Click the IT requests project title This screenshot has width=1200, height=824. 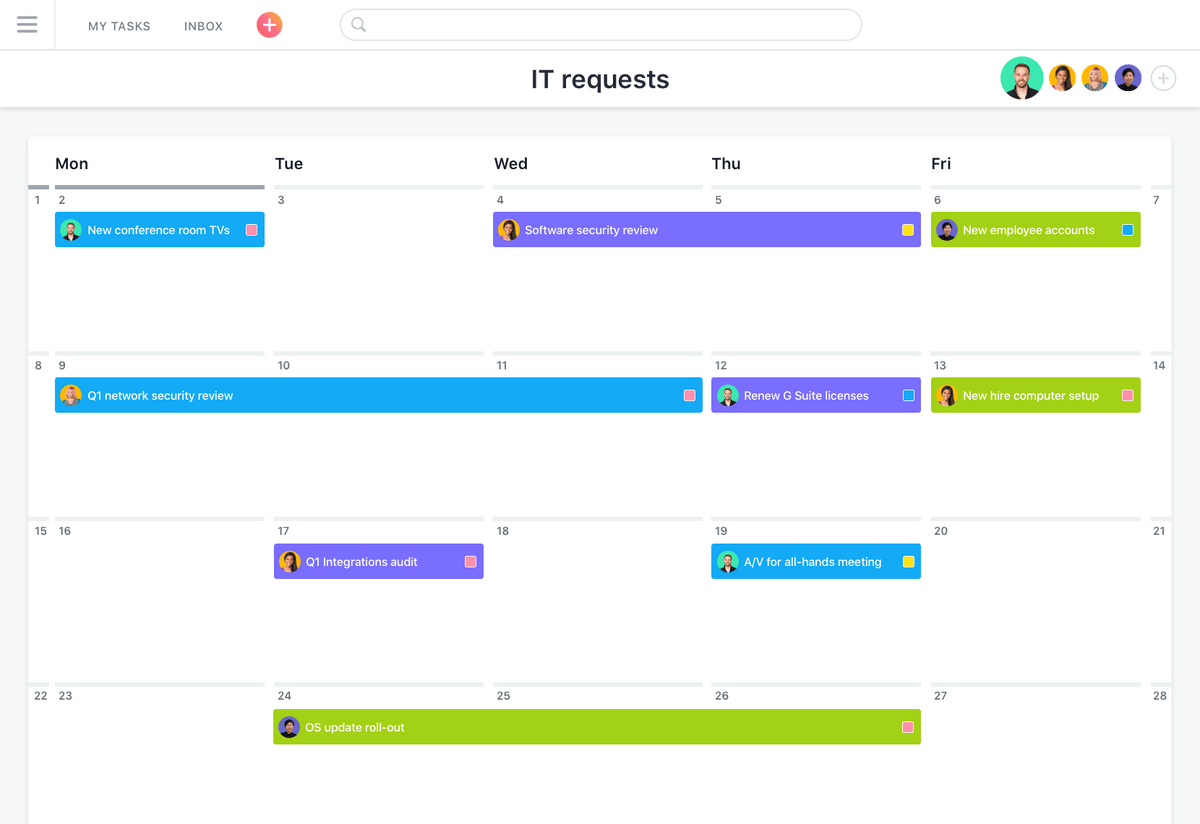[600, 79]
